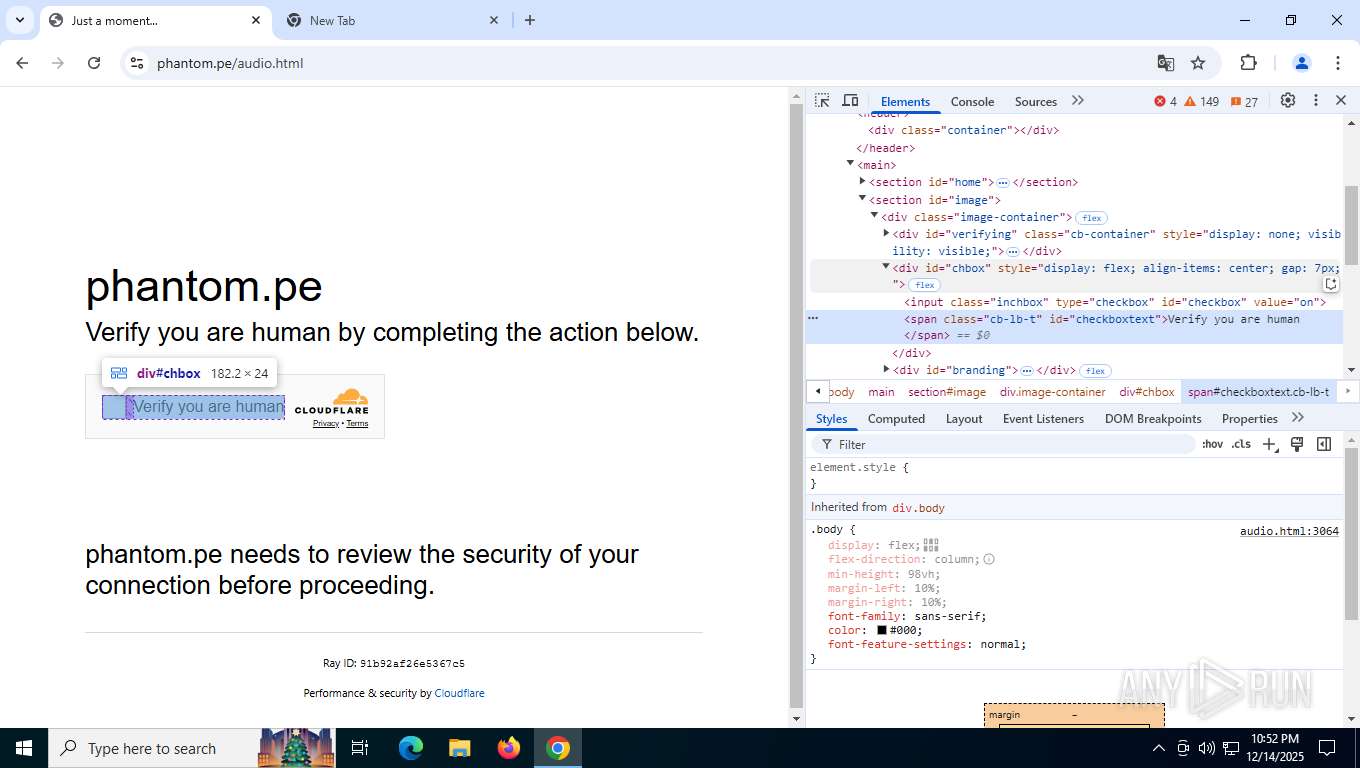Expand the section id="home" node
The width and height of the screenshot is (1360, 768).
point(862,181)
